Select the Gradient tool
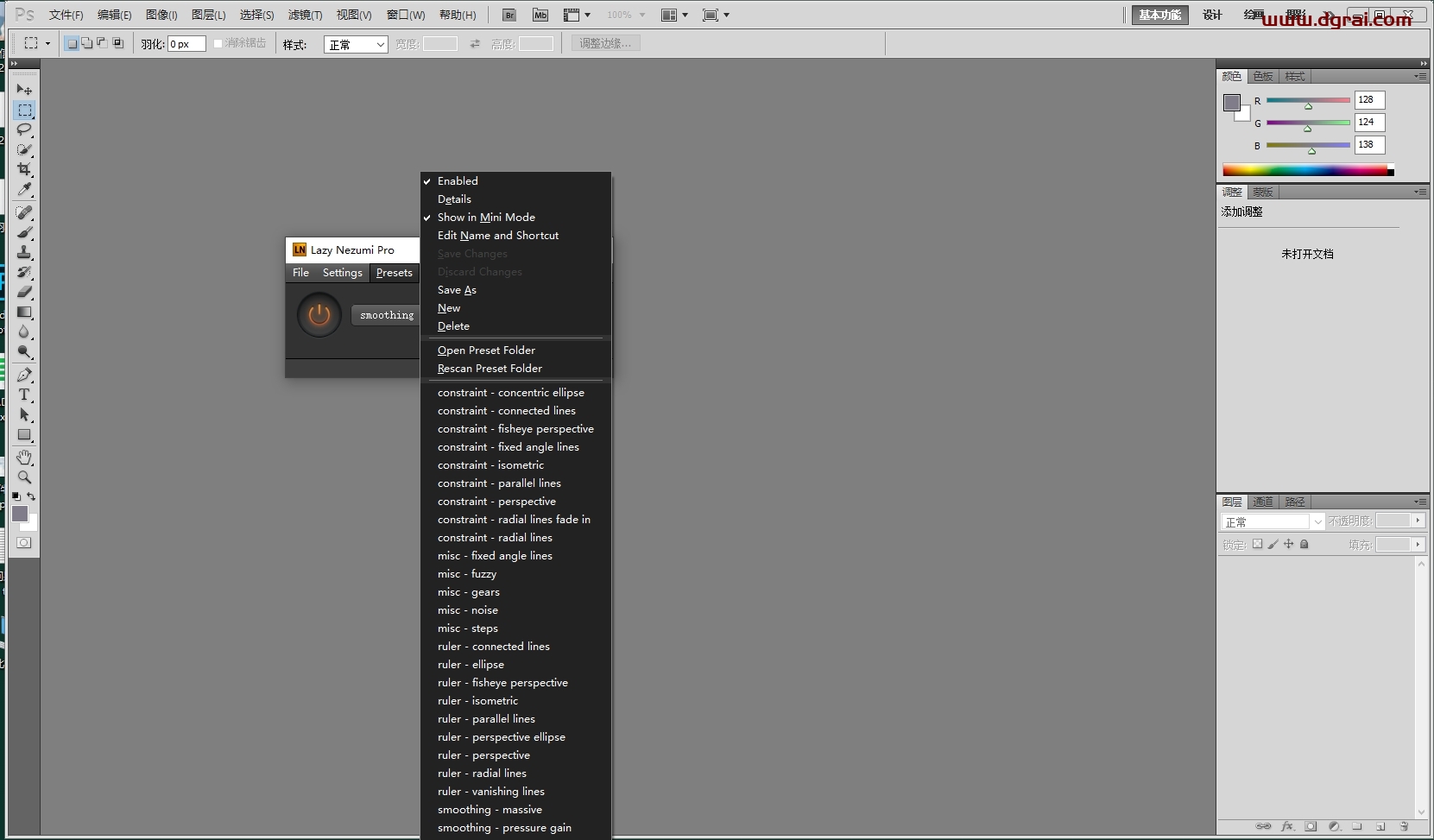1434x840 pixels. pyautogui.click(x=24, y=312)
